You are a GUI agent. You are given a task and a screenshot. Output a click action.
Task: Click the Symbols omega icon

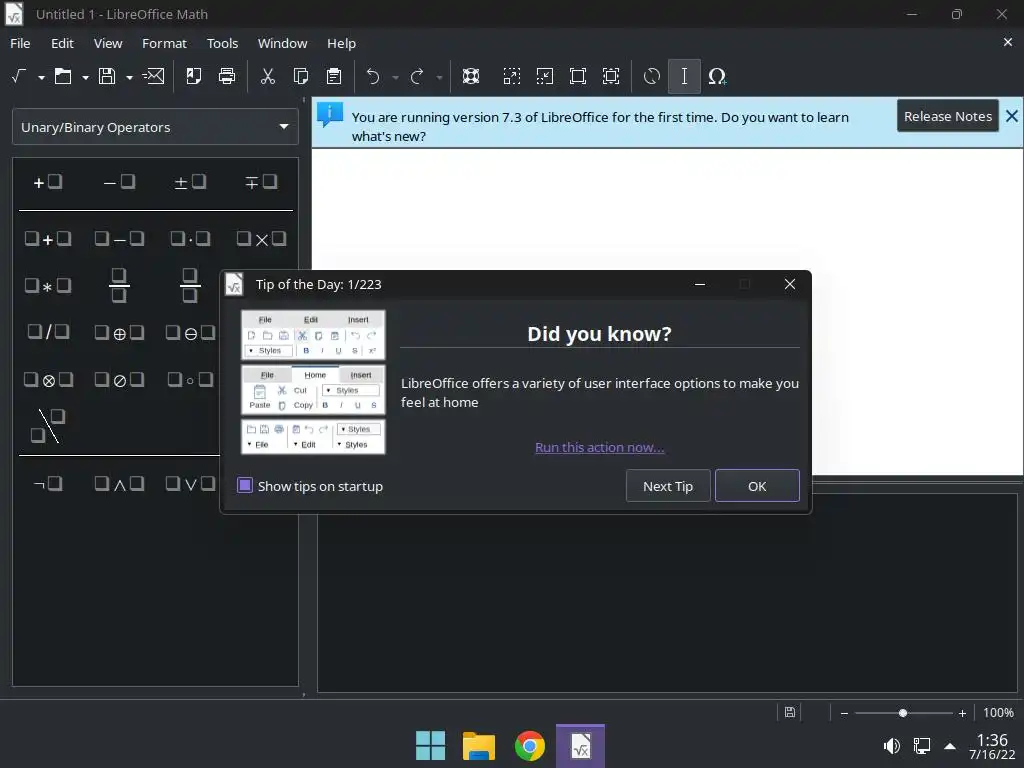717,76
